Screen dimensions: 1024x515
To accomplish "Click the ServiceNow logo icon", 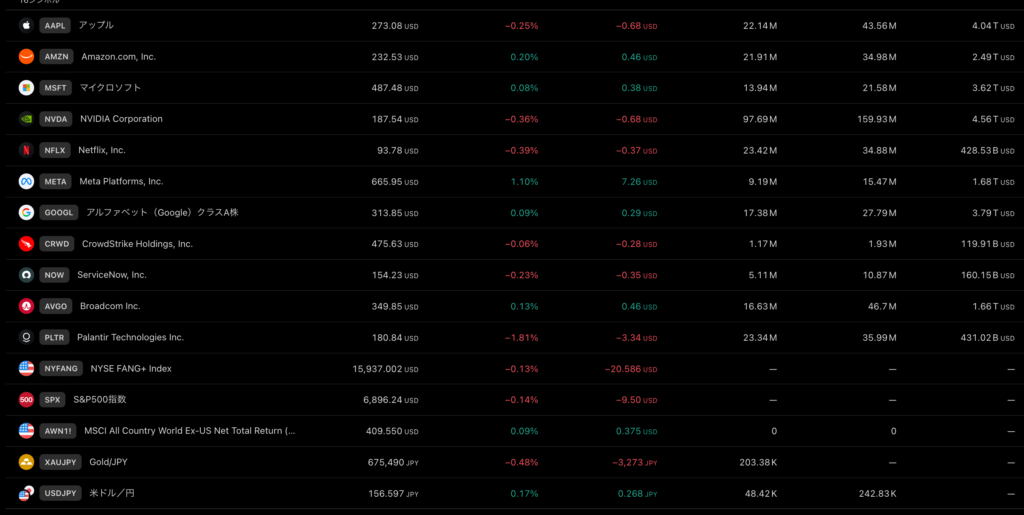I will pyautogui.click(x=26, y=275).
